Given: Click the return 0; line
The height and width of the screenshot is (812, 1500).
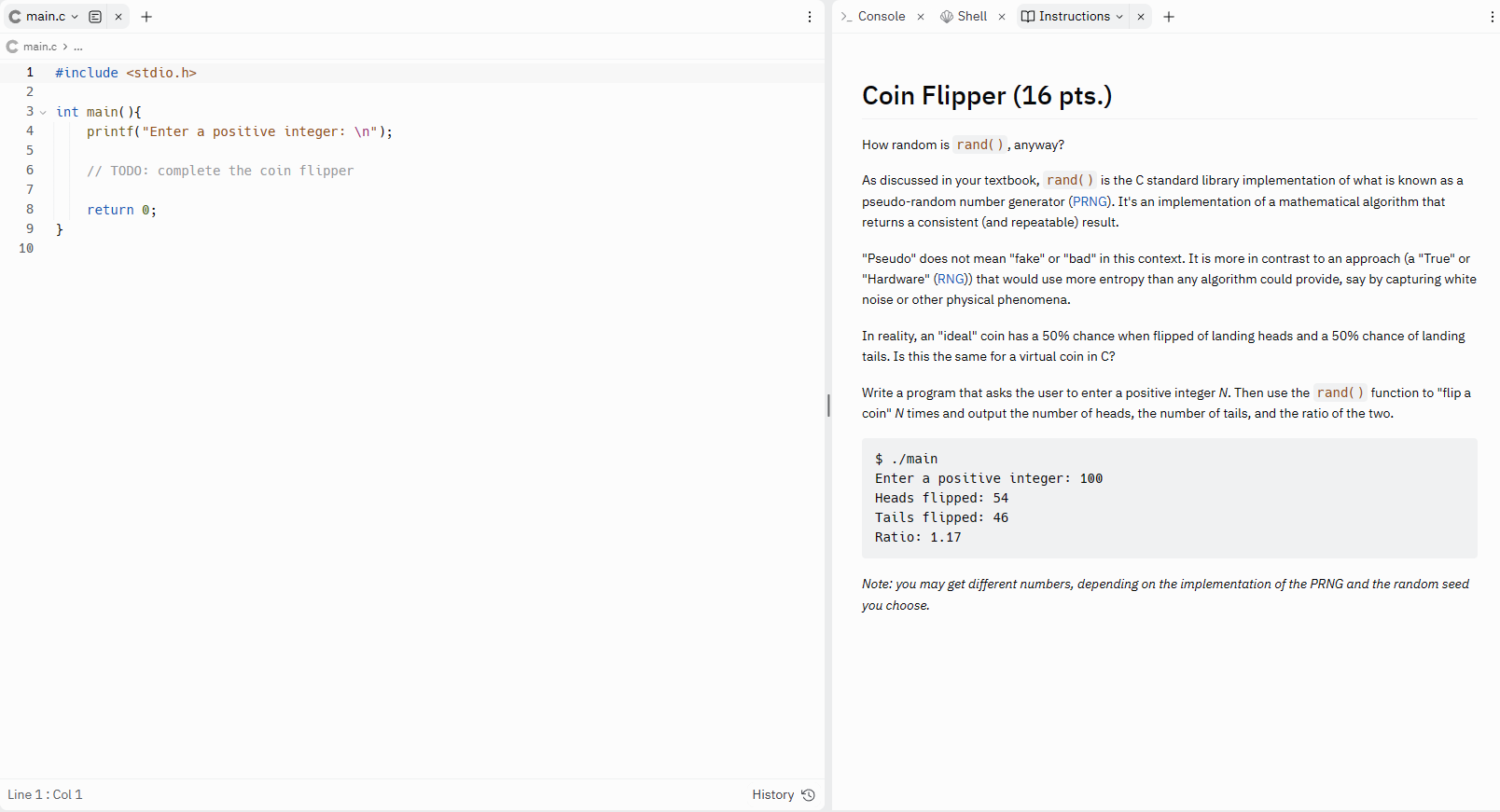Looking at the screenshot, I should 121,210.
